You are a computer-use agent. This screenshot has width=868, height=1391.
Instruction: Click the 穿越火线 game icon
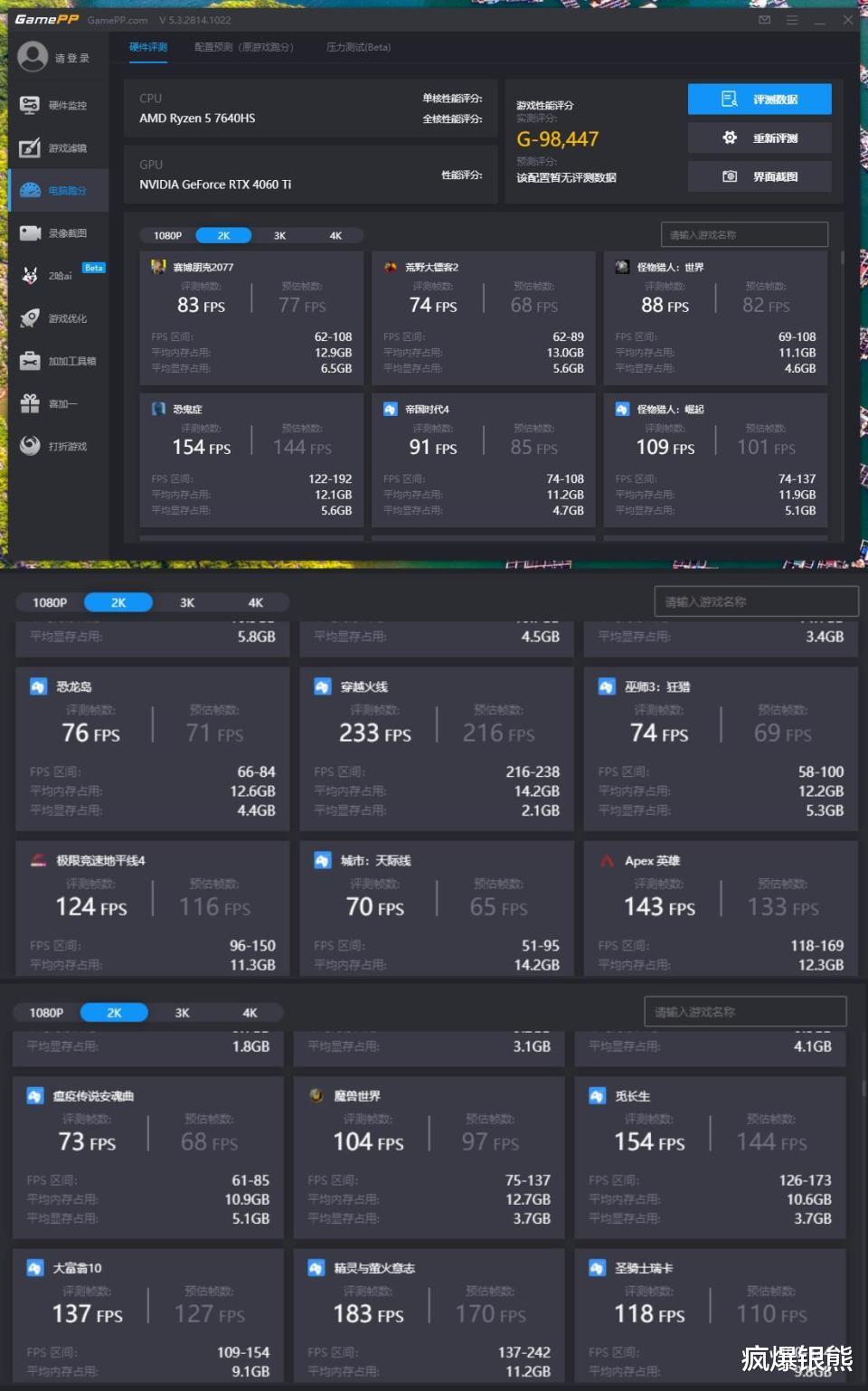[x=323, y=686]
